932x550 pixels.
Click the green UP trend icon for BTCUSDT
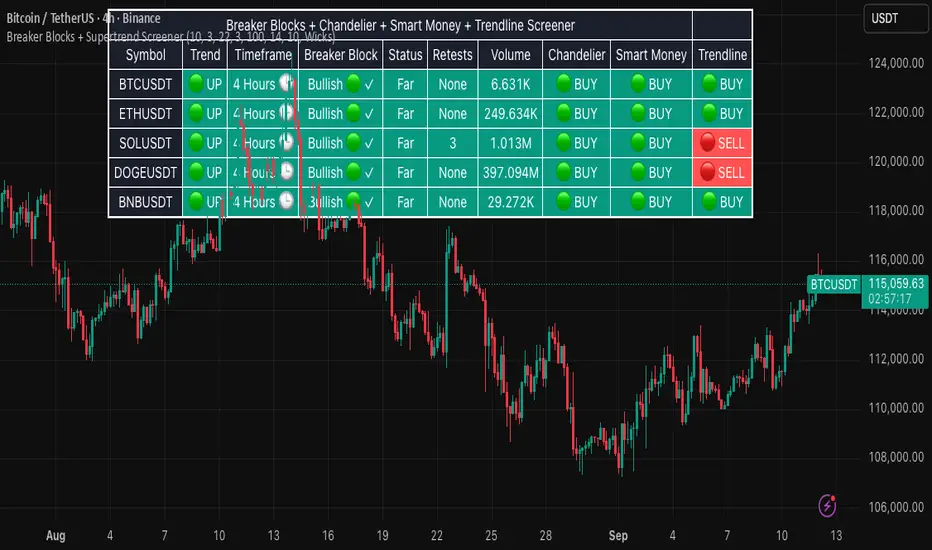196,83
